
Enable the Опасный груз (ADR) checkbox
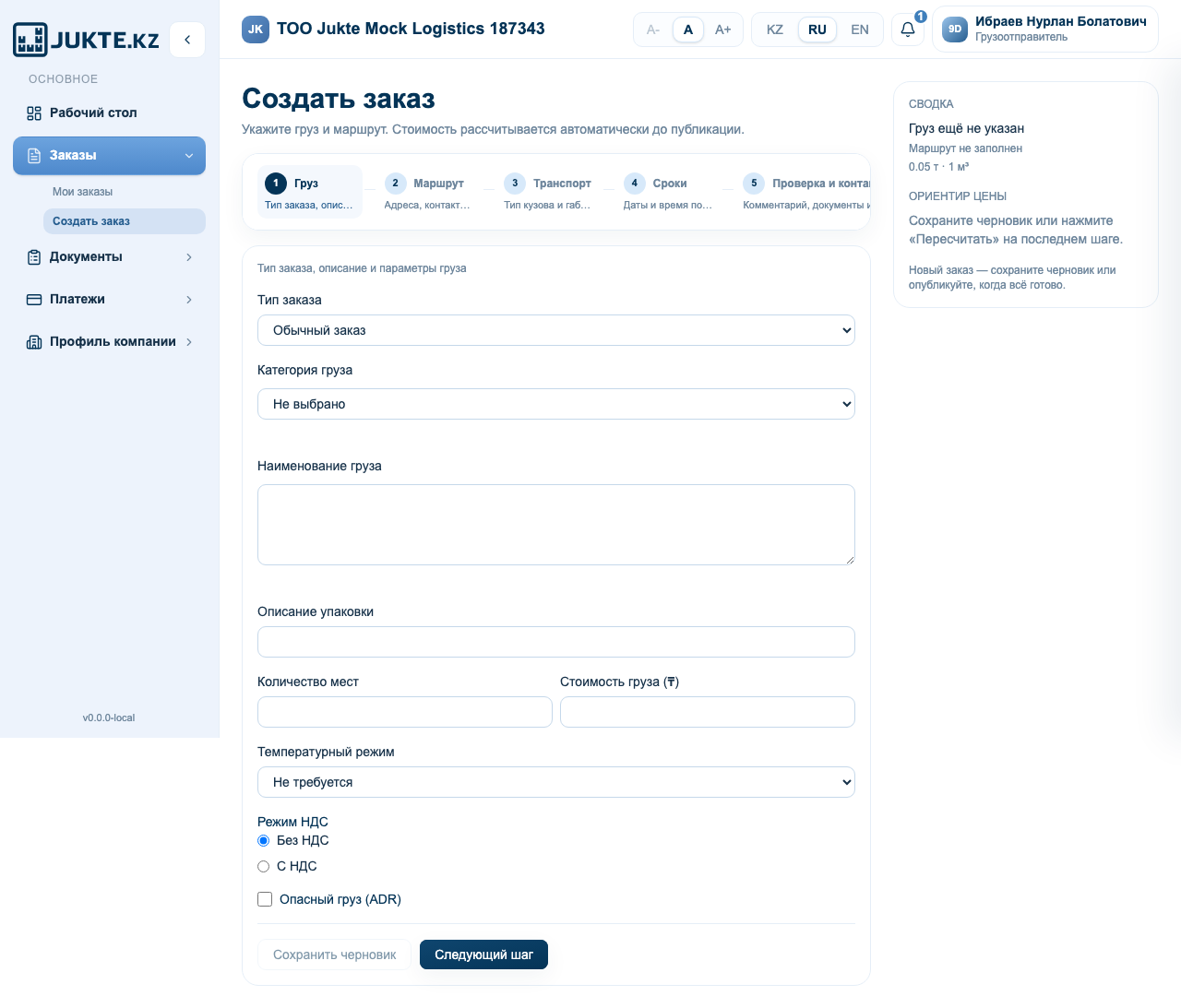tap(265, 899)
